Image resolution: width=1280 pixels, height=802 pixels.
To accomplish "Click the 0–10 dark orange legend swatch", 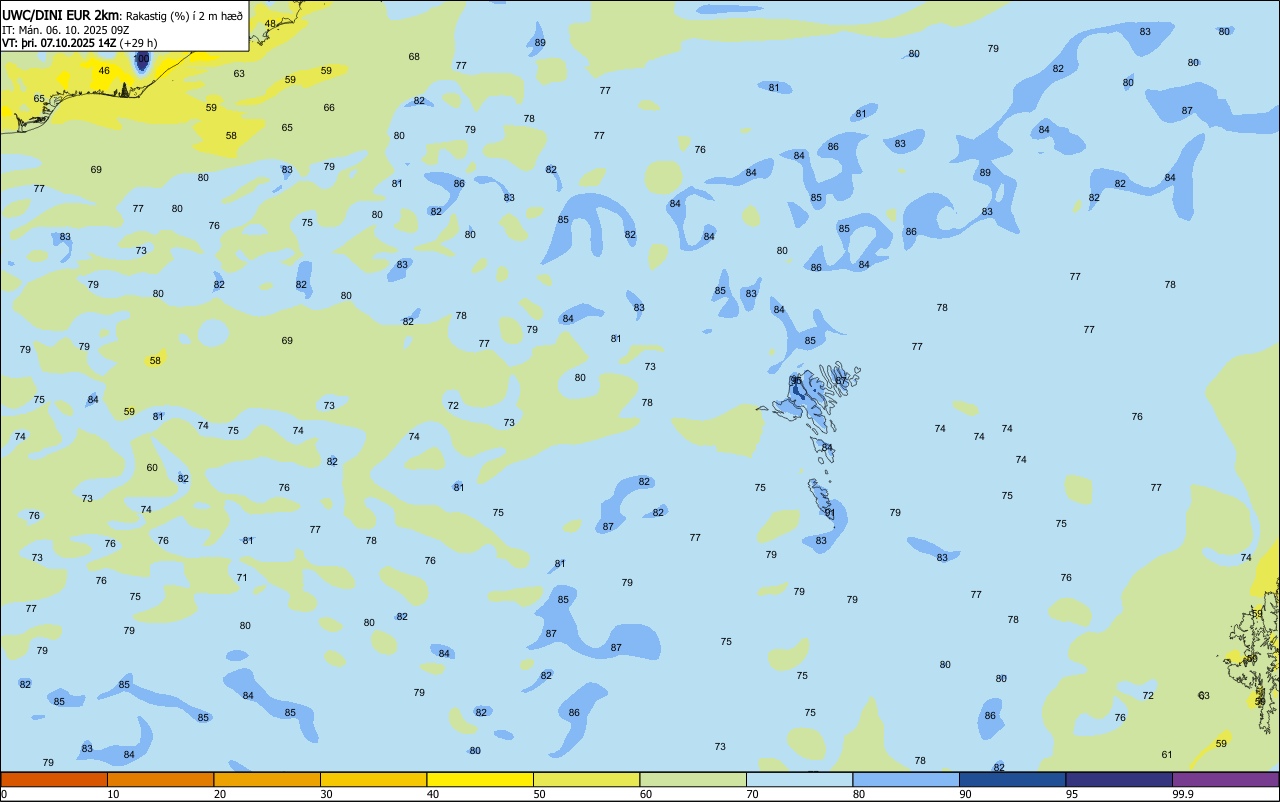I will (54, 779).
